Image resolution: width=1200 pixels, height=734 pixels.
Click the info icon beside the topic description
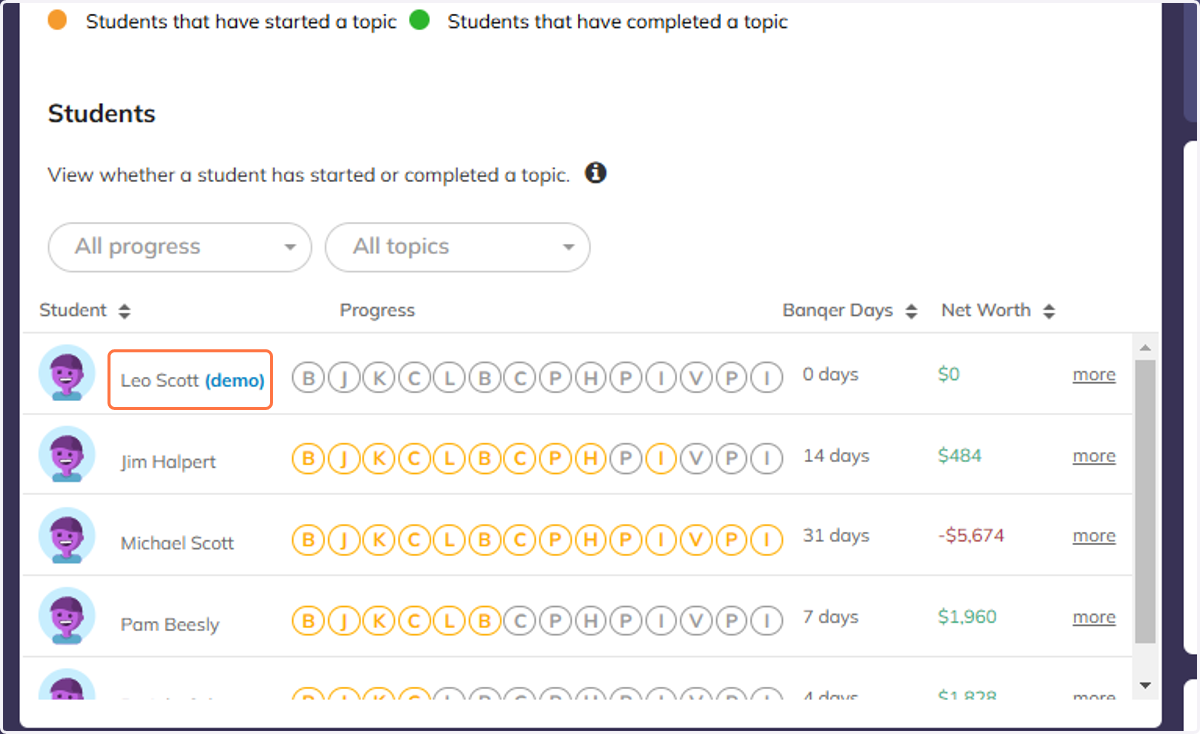click(x=596, y=173)
